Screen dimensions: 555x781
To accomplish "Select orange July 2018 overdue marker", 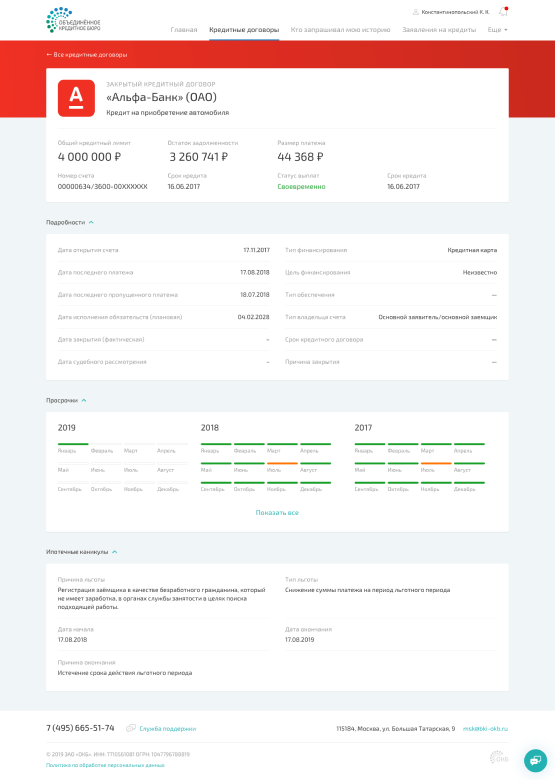I will (282, 464).
